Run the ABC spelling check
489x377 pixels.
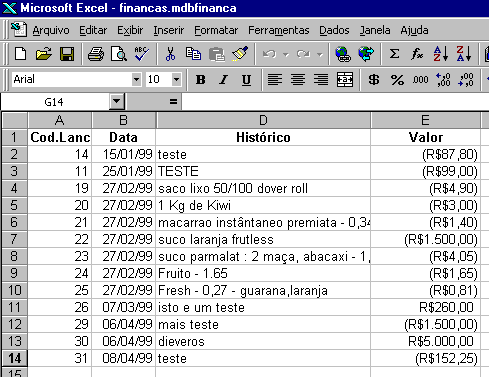coord(141,54)
